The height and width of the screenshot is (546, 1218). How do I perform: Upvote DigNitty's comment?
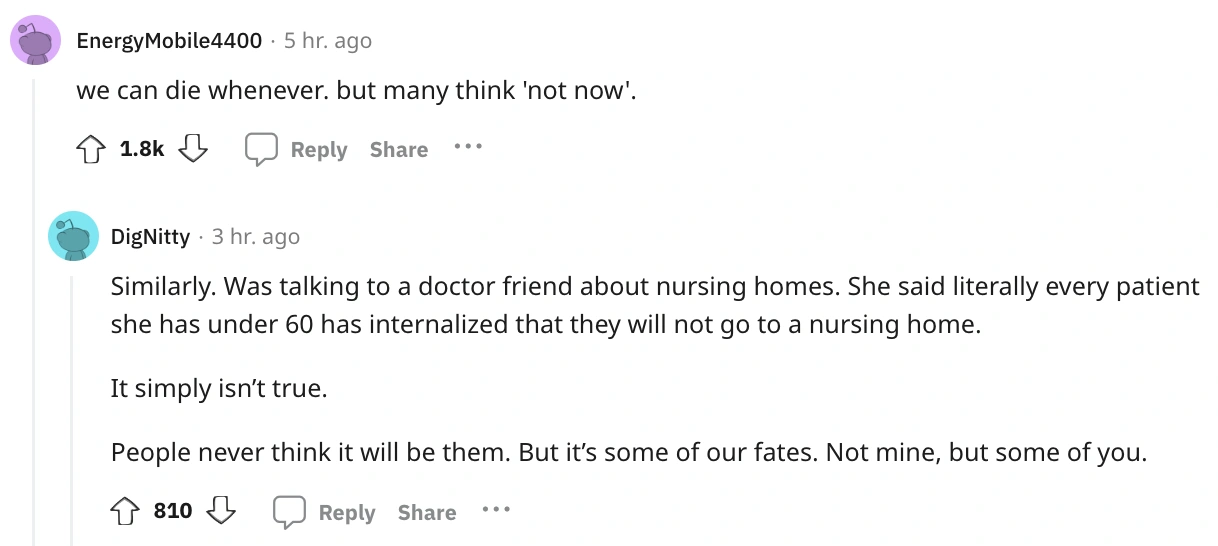click(126, 512)
